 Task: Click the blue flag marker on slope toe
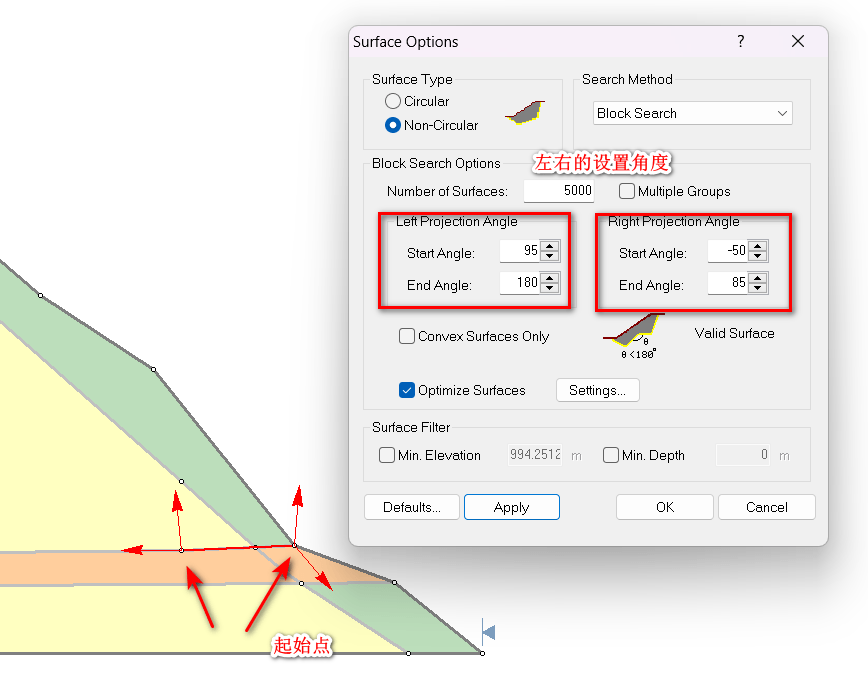[488, 631]
